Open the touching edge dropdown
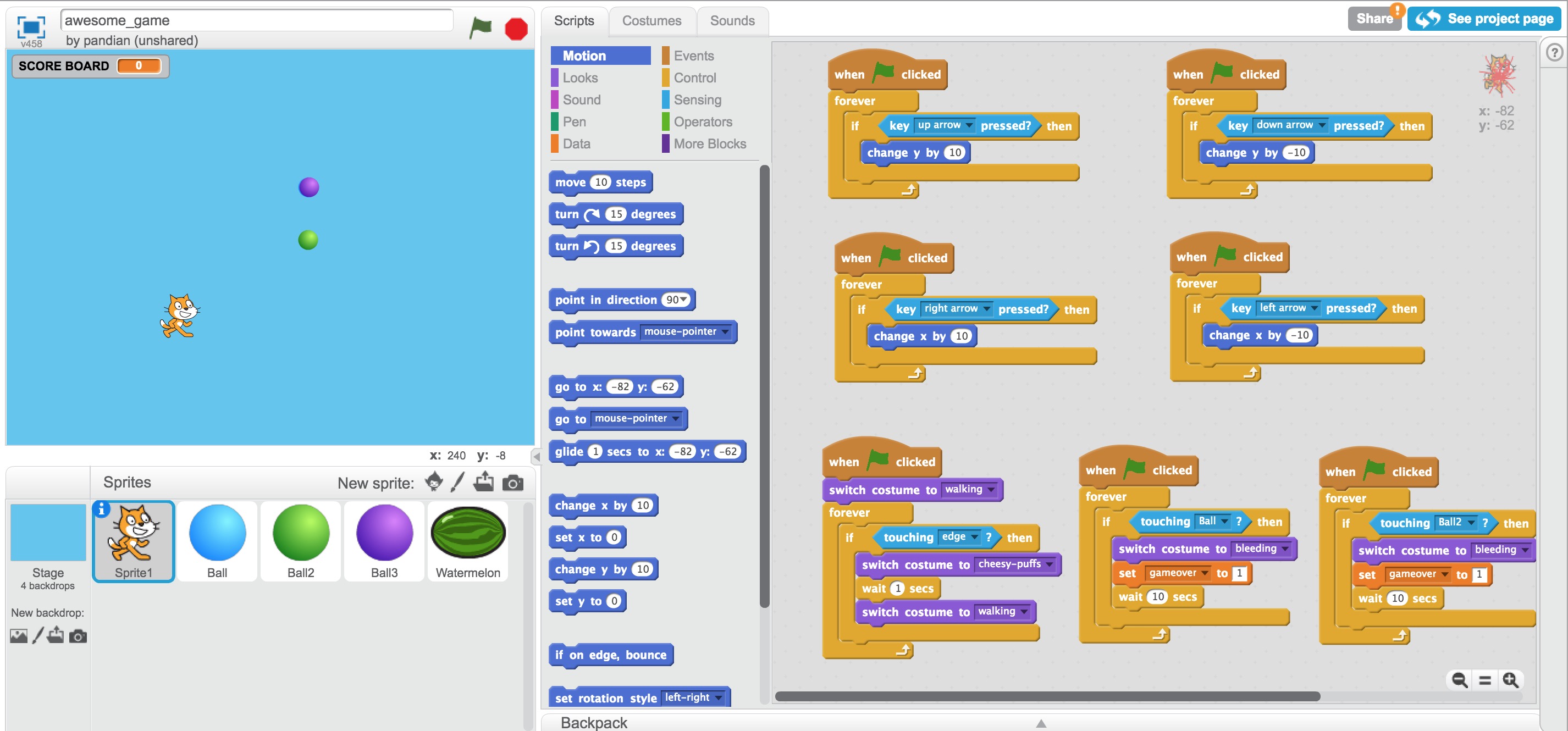 (975, 537)
